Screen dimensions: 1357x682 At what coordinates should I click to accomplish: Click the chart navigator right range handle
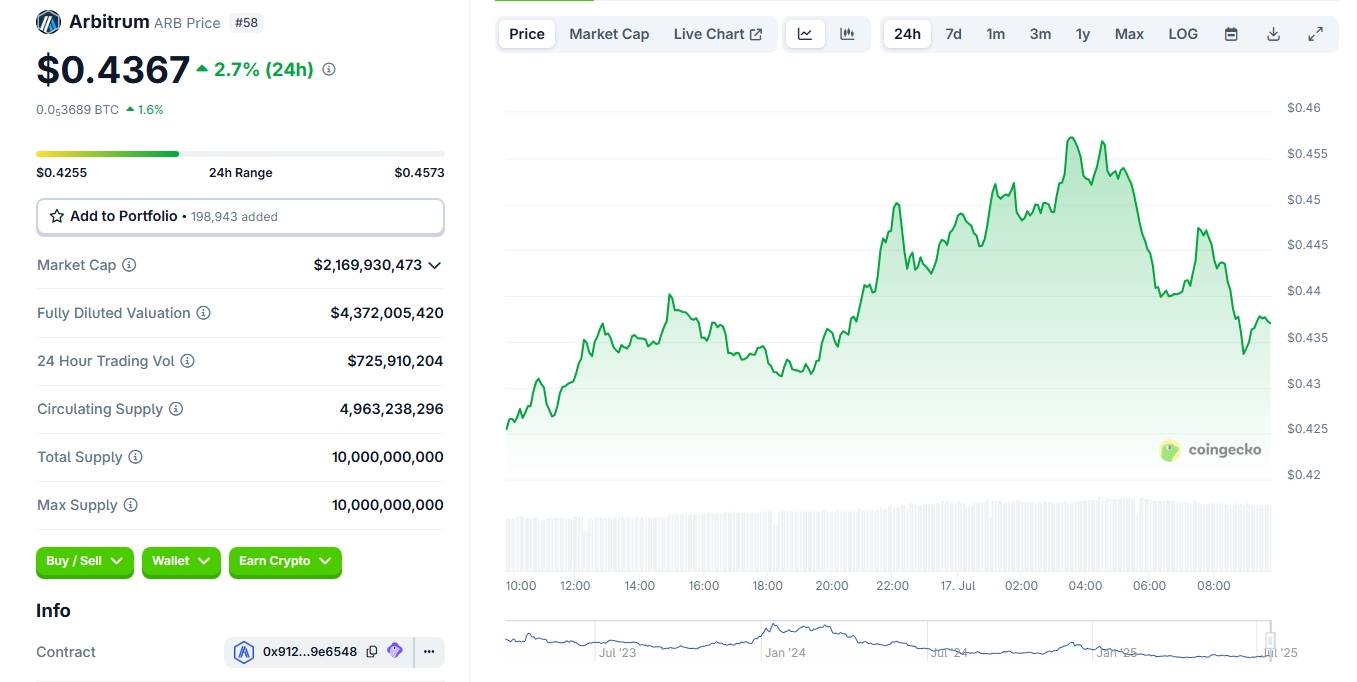tap(1270, 641)
